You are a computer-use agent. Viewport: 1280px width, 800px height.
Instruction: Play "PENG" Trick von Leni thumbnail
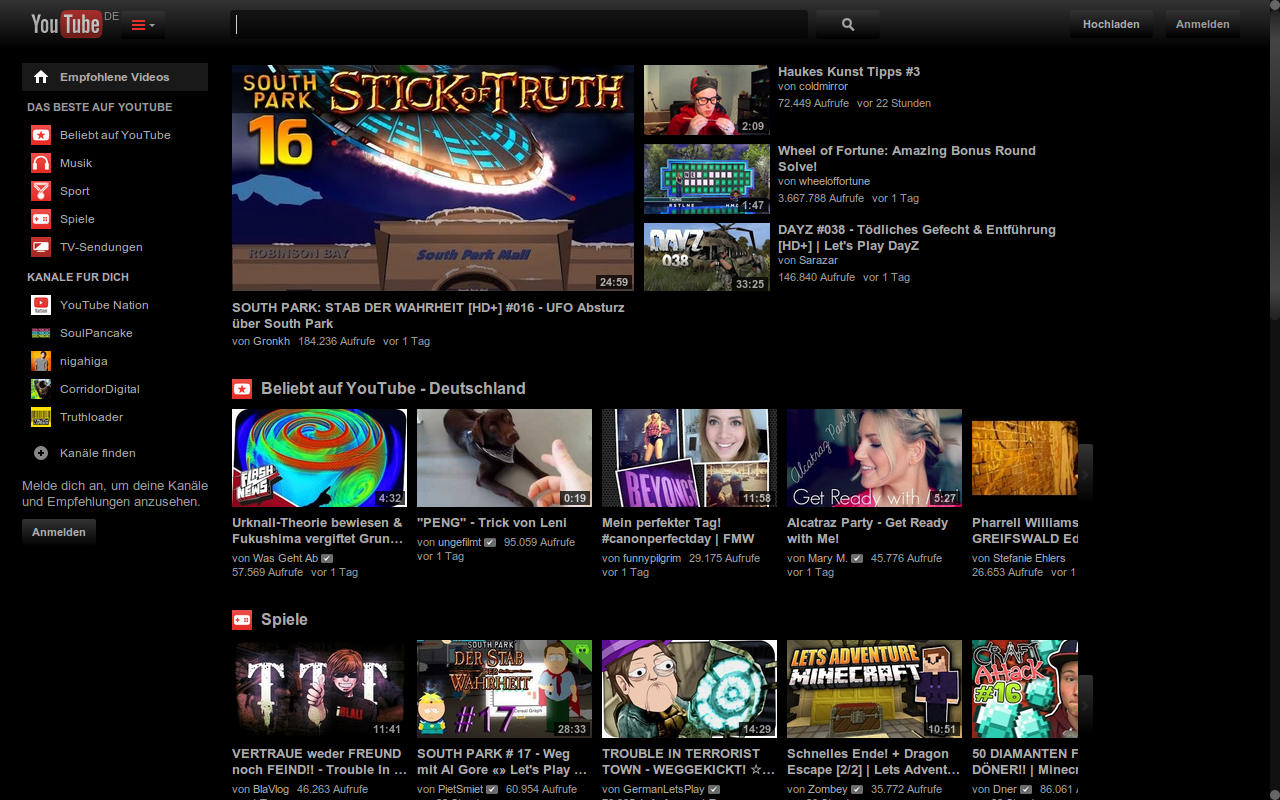504,458
